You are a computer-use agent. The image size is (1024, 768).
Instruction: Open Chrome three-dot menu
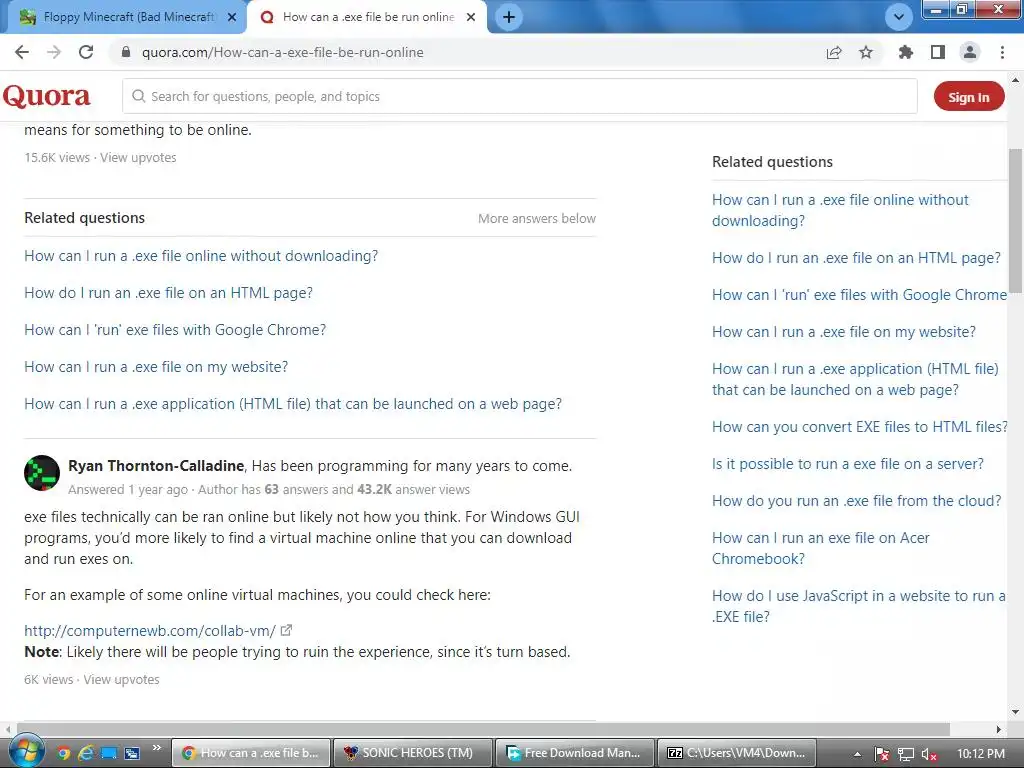point(1002,52)
